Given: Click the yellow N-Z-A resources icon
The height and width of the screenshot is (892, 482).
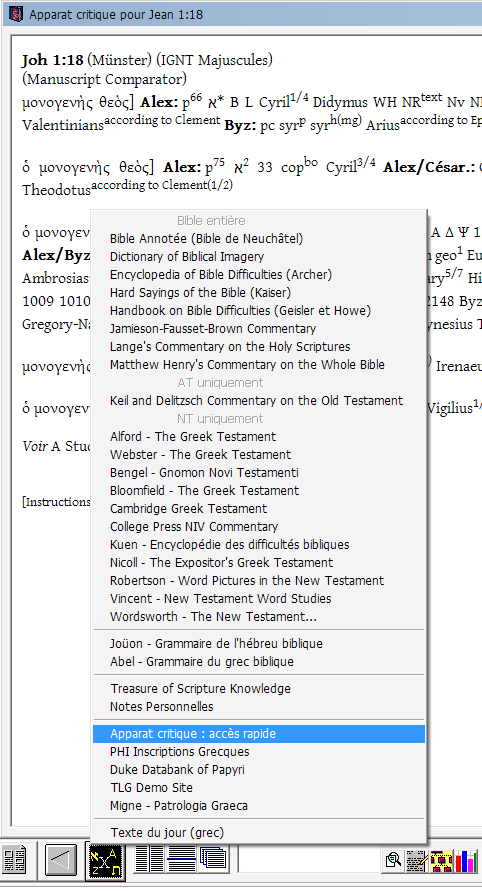Looking at the screenshot, I should pyautogui.click(x=105, y=860).
